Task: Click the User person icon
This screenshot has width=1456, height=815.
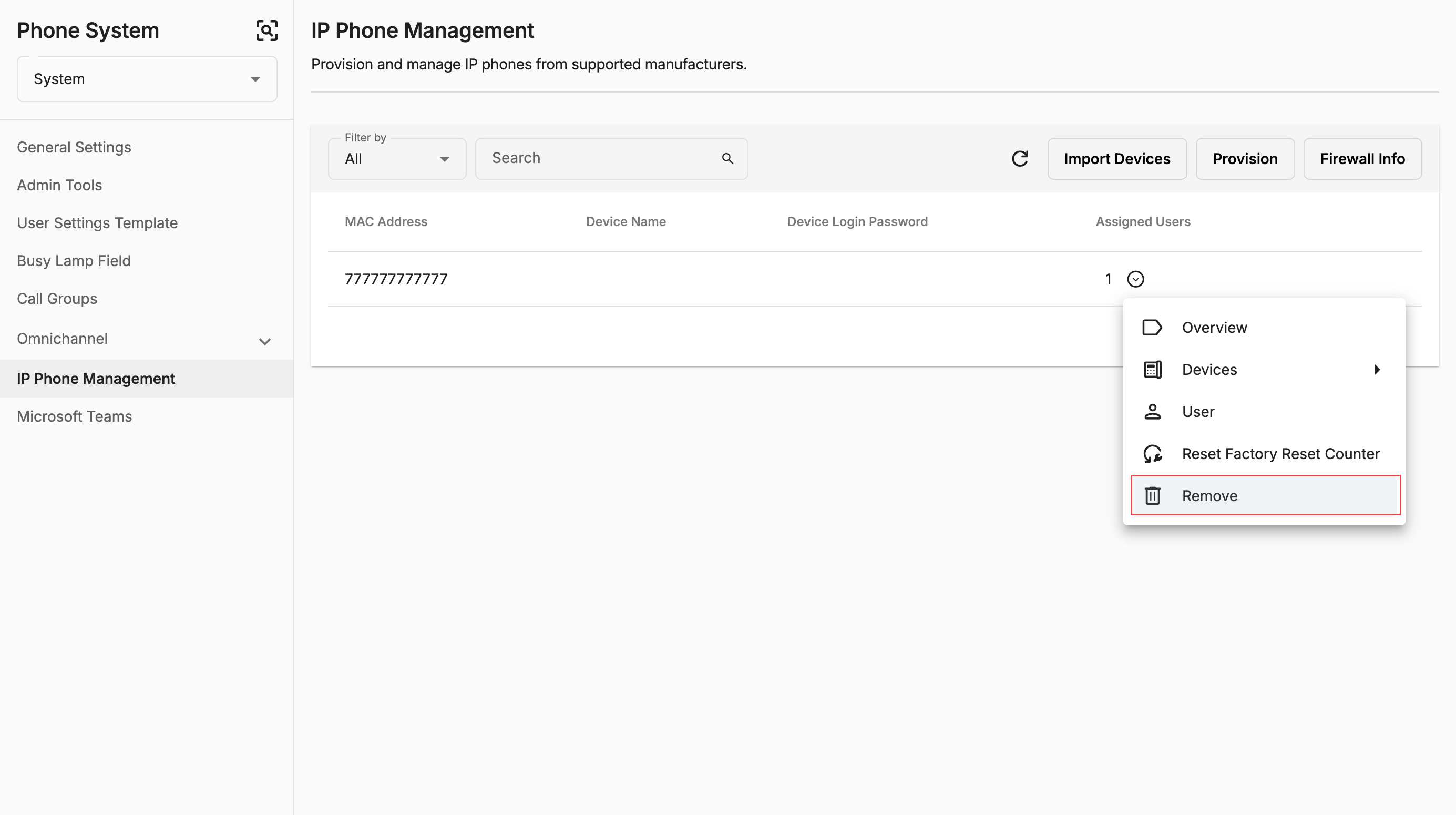Action: click(x=1152, y=412)
